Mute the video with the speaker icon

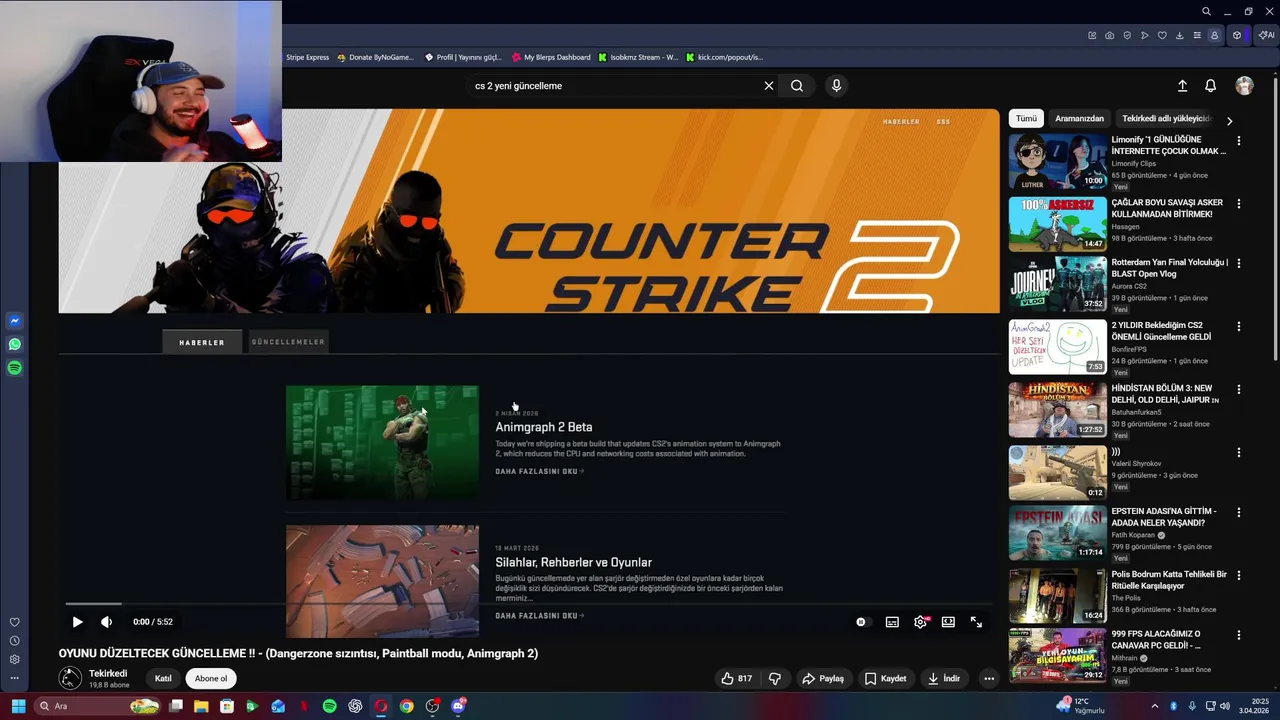106,622
